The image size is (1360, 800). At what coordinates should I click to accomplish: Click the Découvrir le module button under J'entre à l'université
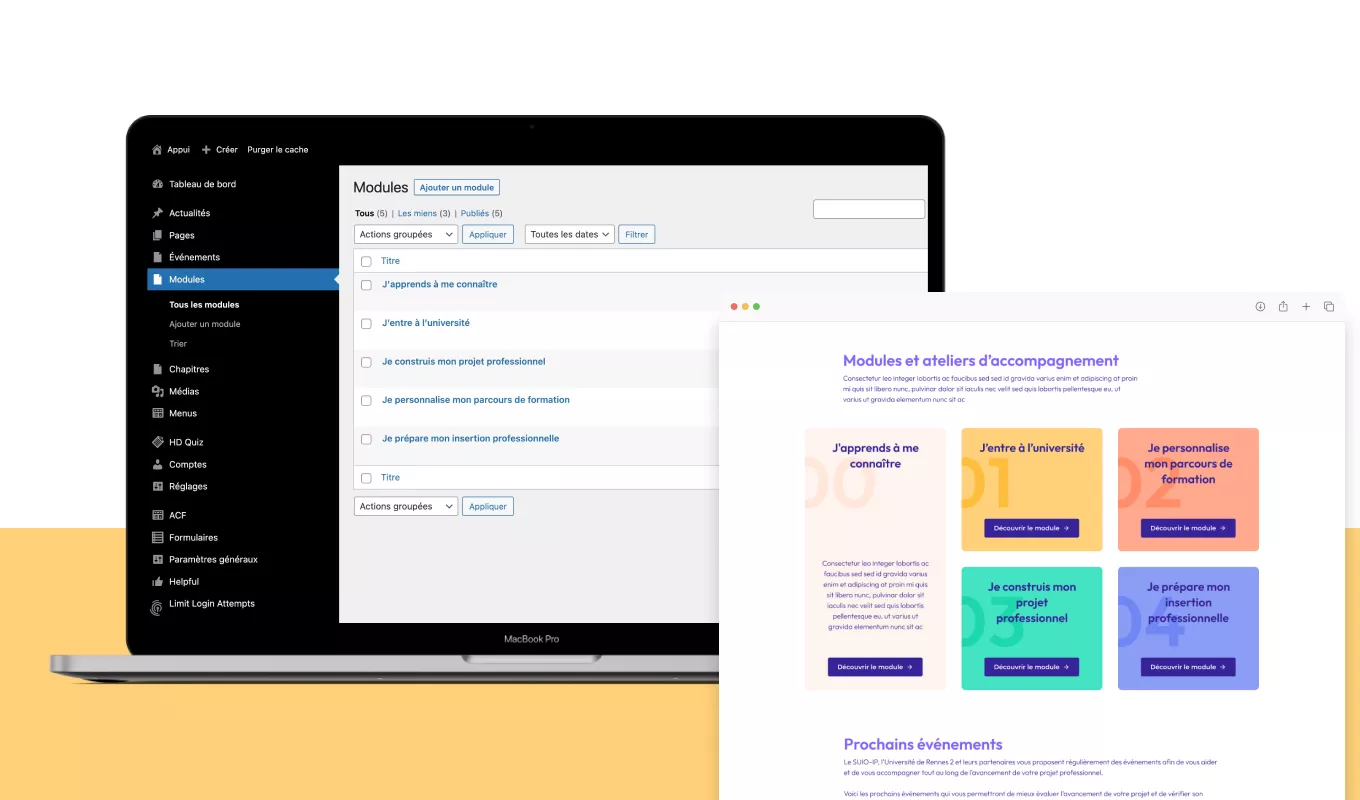[1031, 528]
